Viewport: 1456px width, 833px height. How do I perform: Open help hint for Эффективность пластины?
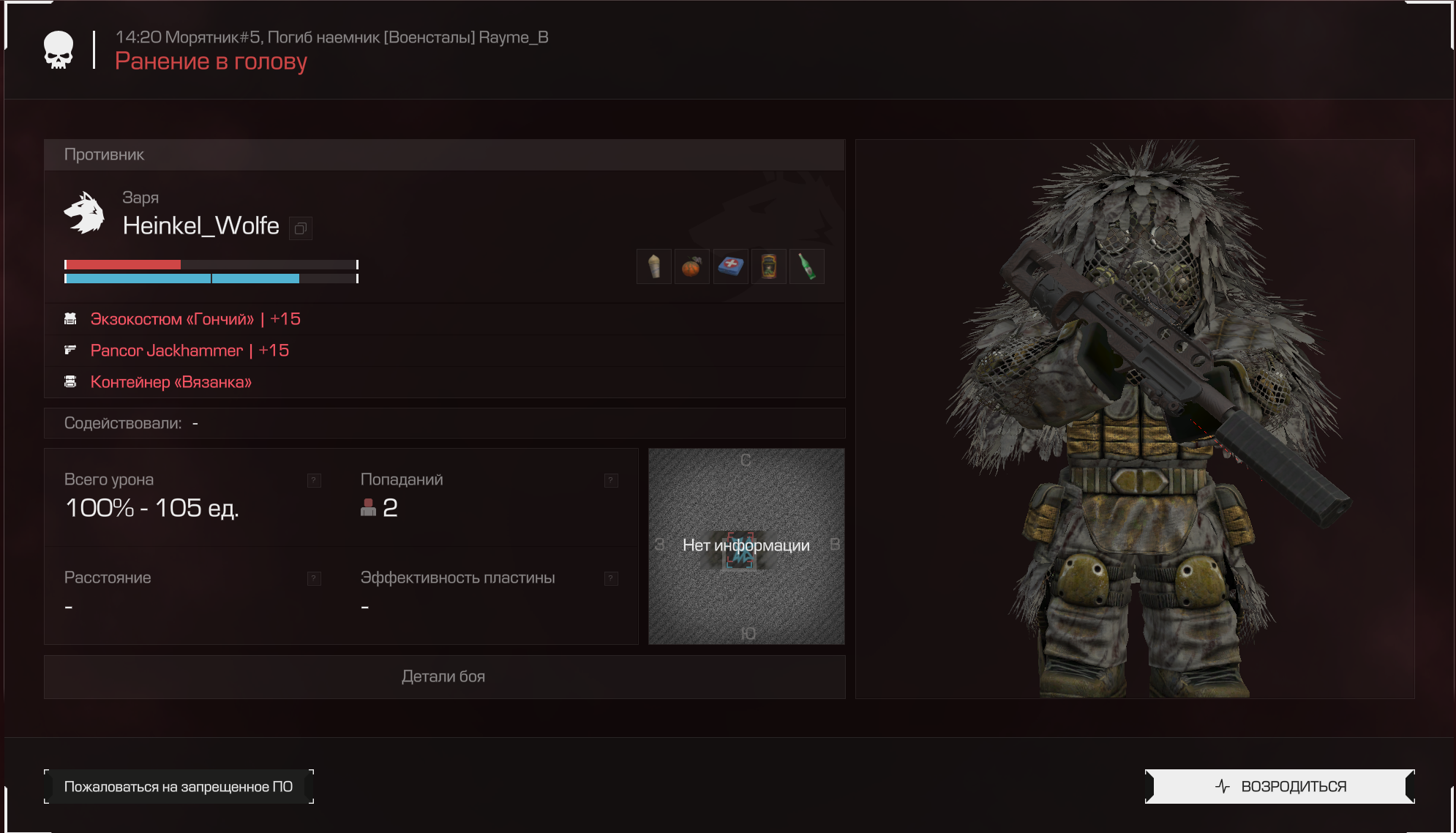coord(611,578)
